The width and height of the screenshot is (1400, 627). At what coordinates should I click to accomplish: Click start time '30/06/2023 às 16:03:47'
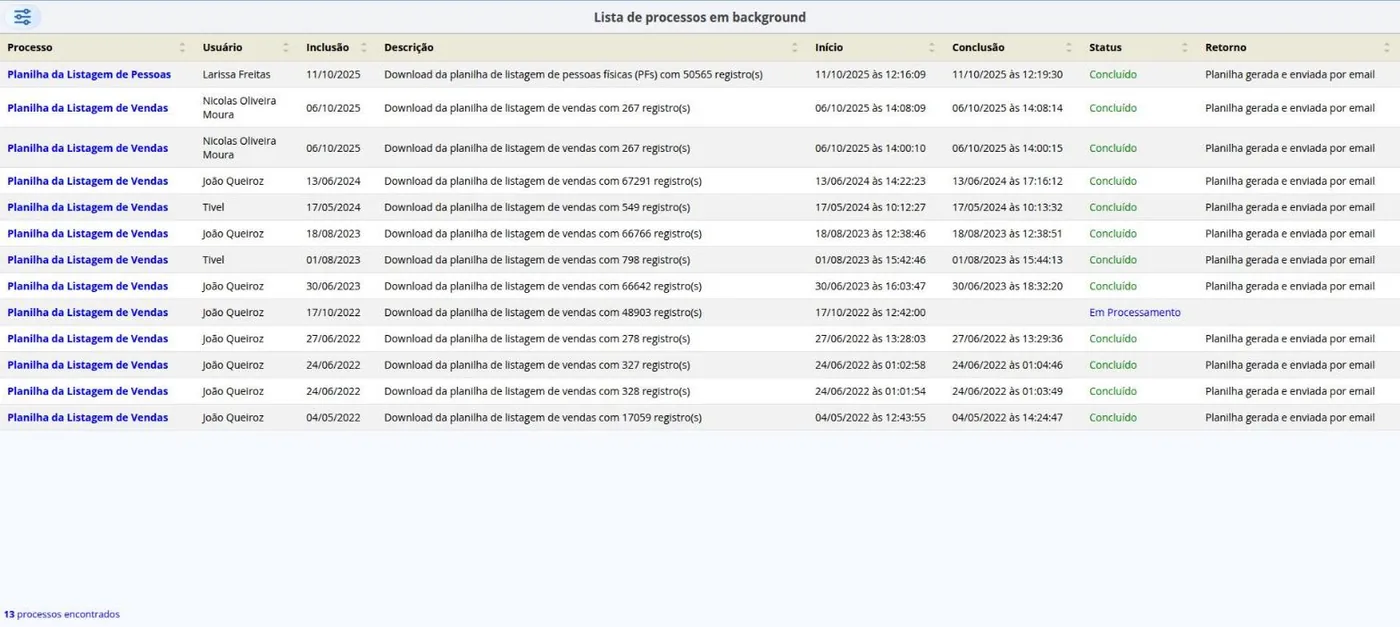(870, 286)
